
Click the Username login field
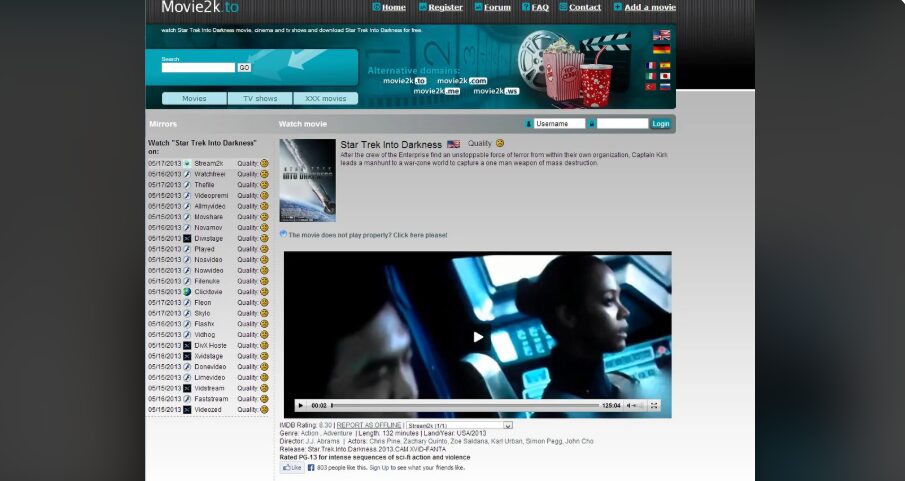(x=559, y=124)
